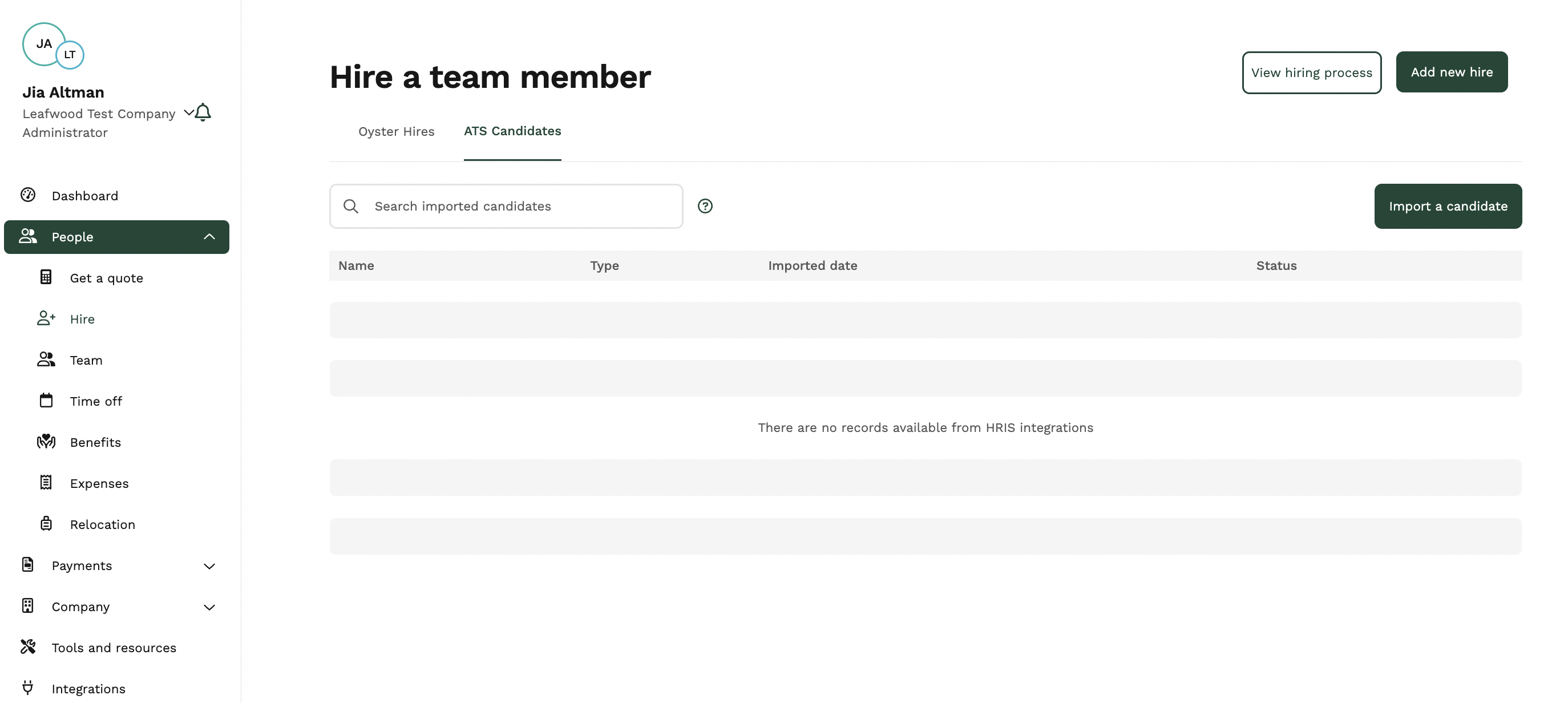This screenshot has height=703, width=1568.
Task: Click the Integrations plug icon
Action: [28, 688]
